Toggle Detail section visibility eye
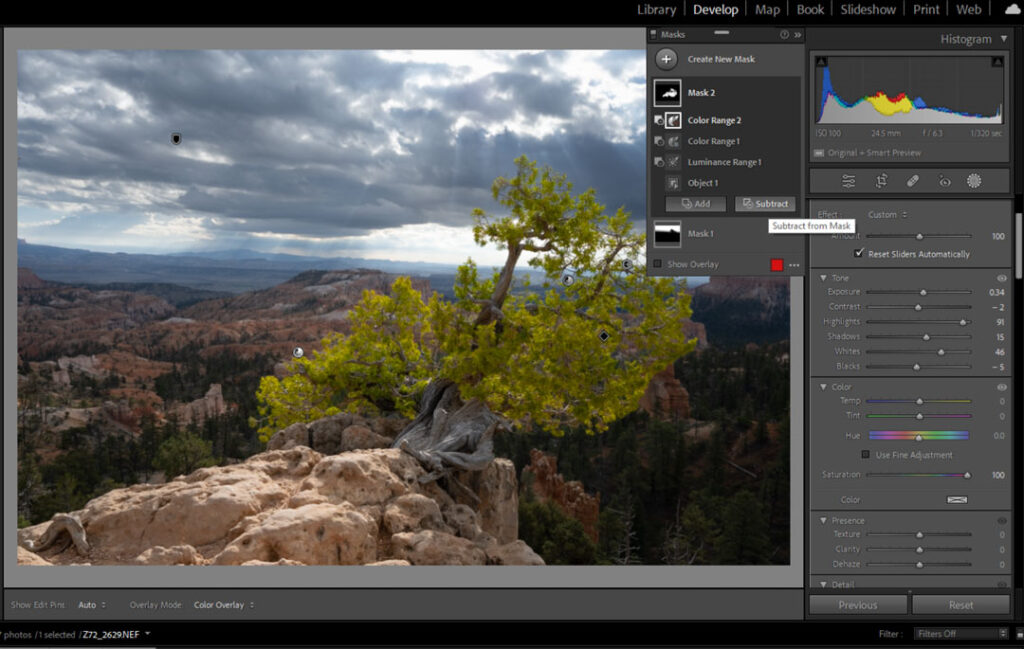This screenshot has height=649, width=1024. (x=1001, y=584)
